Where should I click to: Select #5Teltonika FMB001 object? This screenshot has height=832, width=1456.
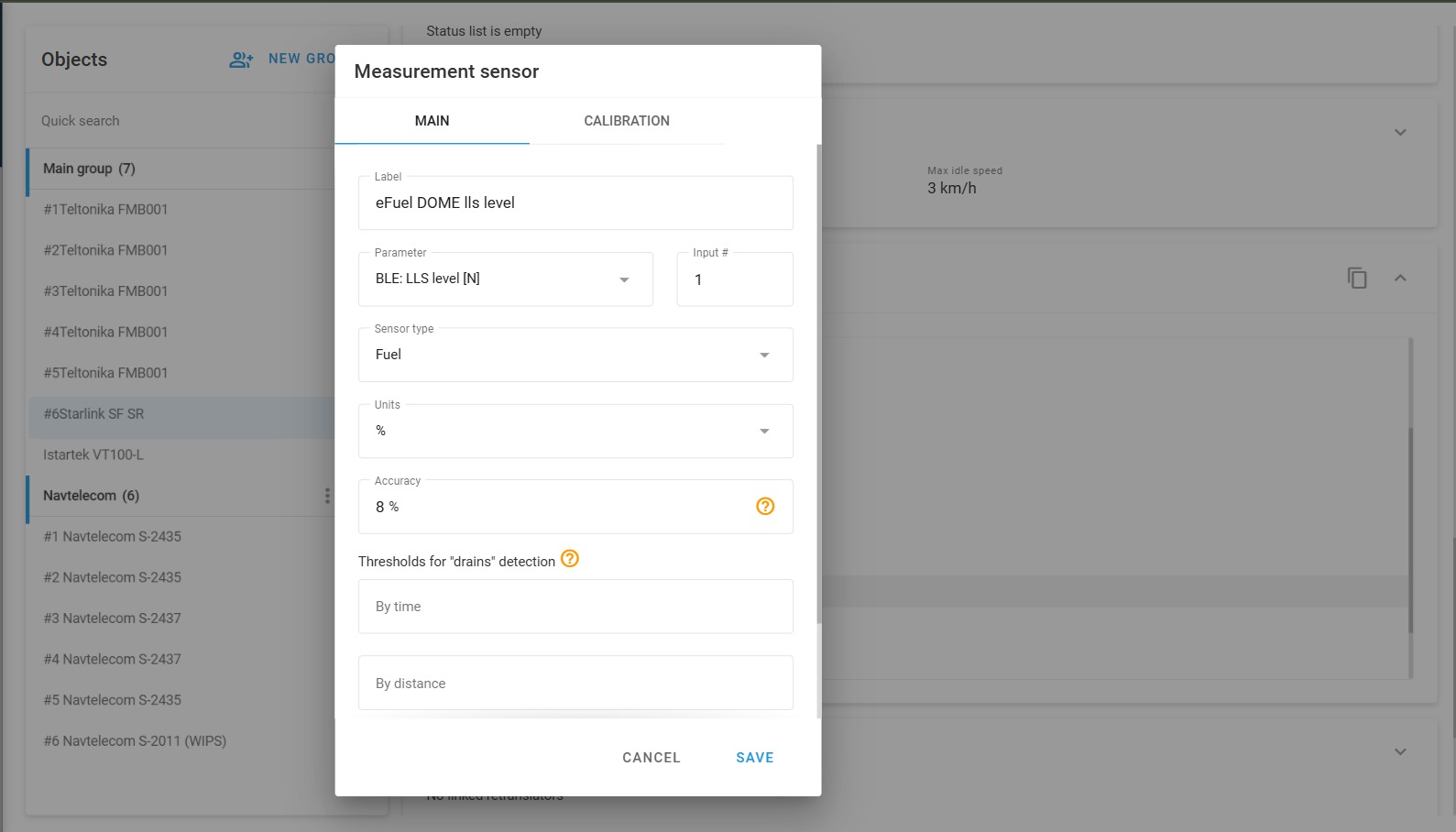point(181,373)
